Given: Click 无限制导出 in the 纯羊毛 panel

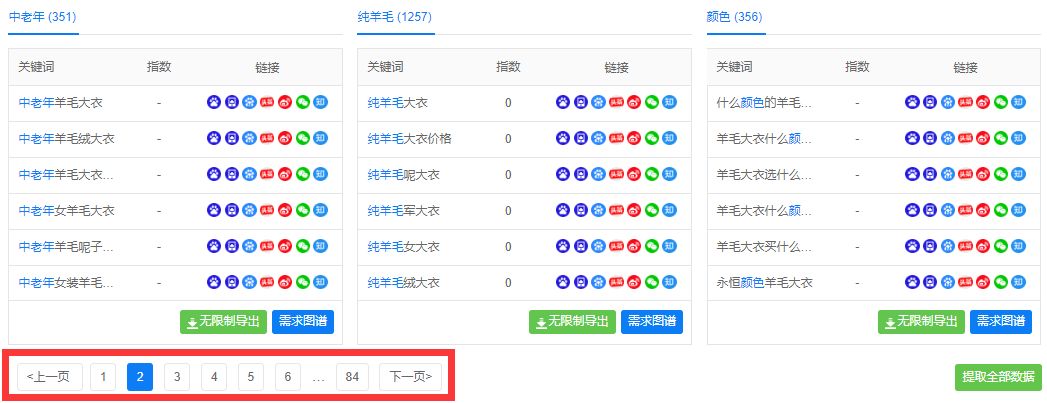Looking at the screenshot, I should [x=573, y=322].
